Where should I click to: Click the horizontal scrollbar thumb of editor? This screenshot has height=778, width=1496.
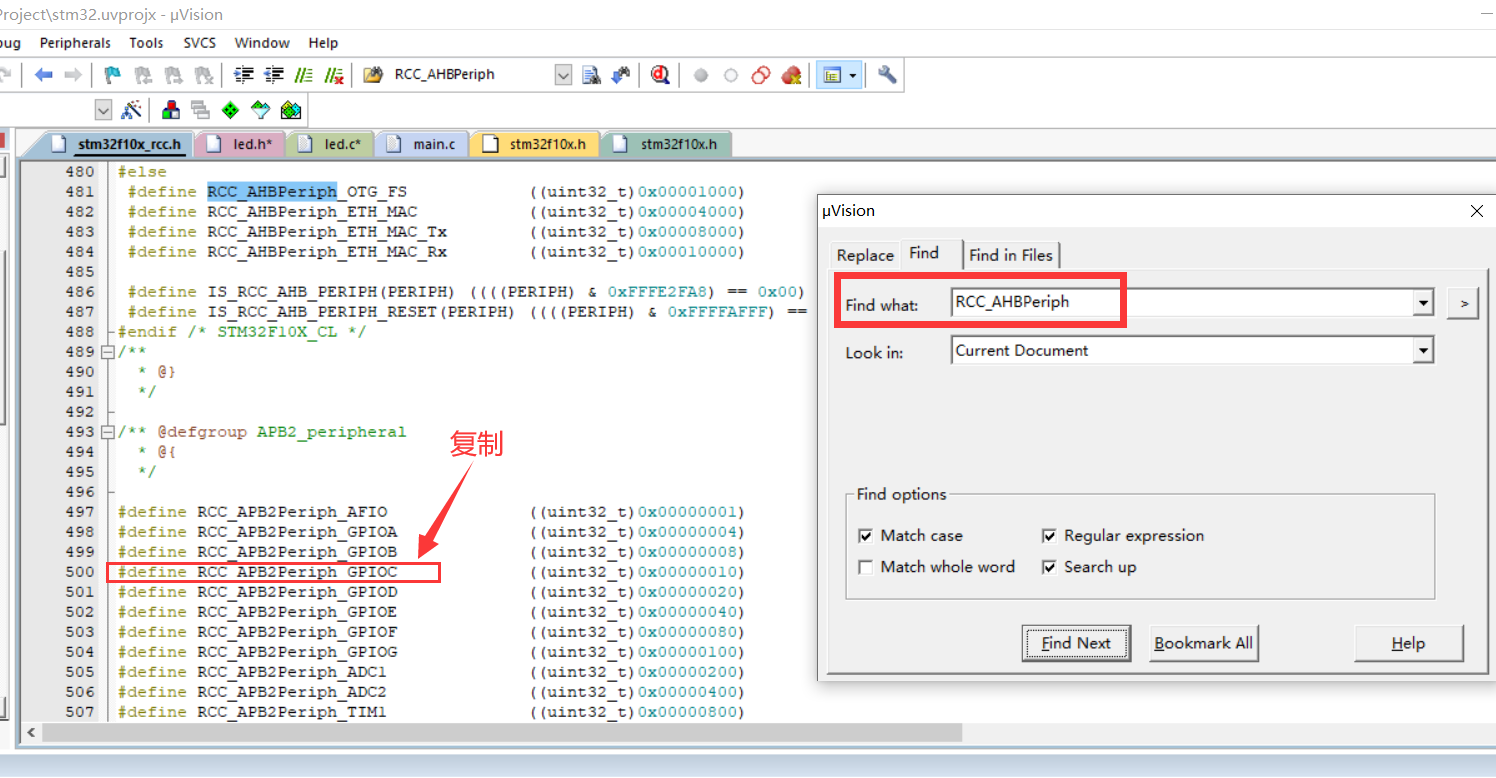(x=502, y=732)
